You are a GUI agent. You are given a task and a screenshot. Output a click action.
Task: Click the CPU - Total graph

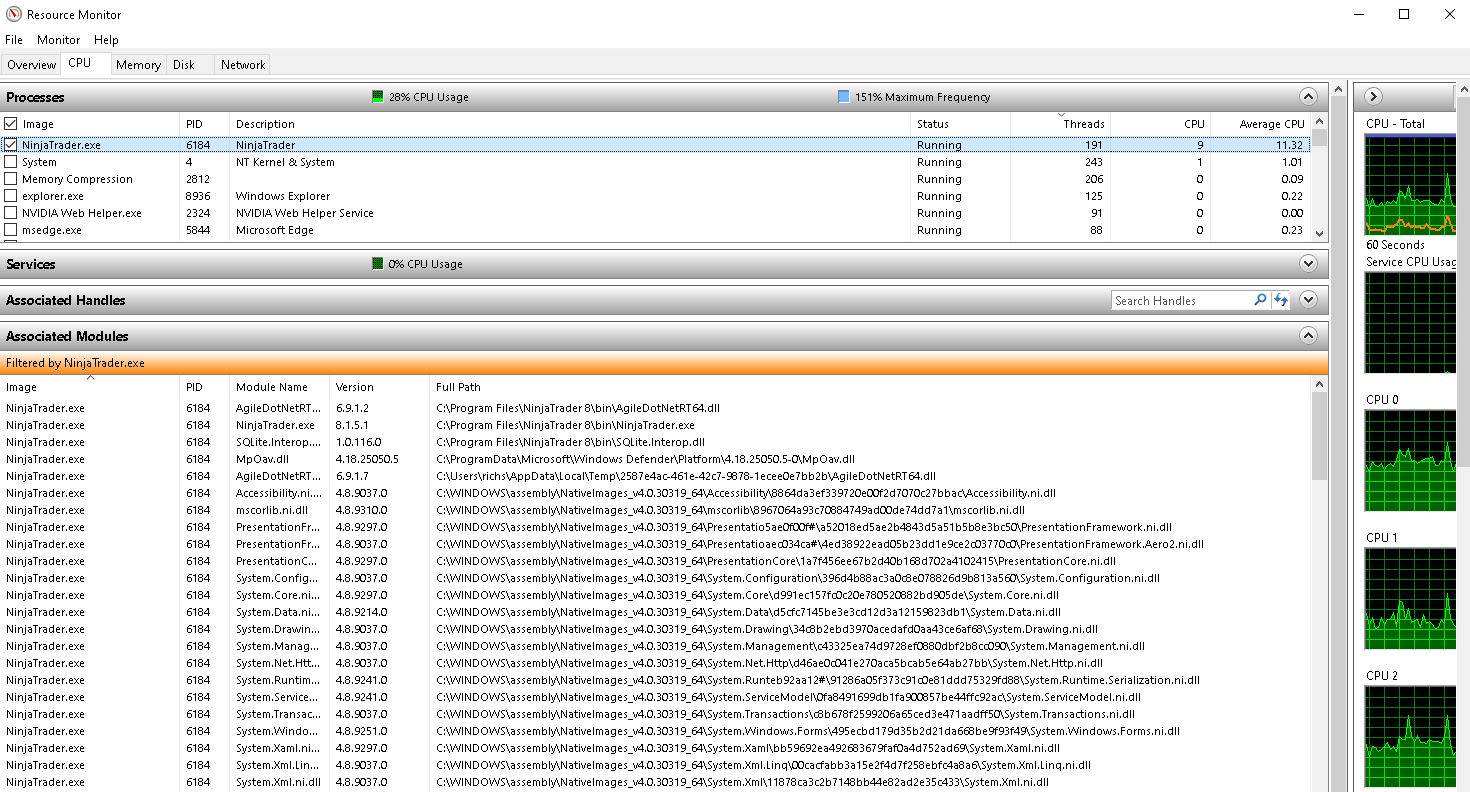click(1411, 185)
